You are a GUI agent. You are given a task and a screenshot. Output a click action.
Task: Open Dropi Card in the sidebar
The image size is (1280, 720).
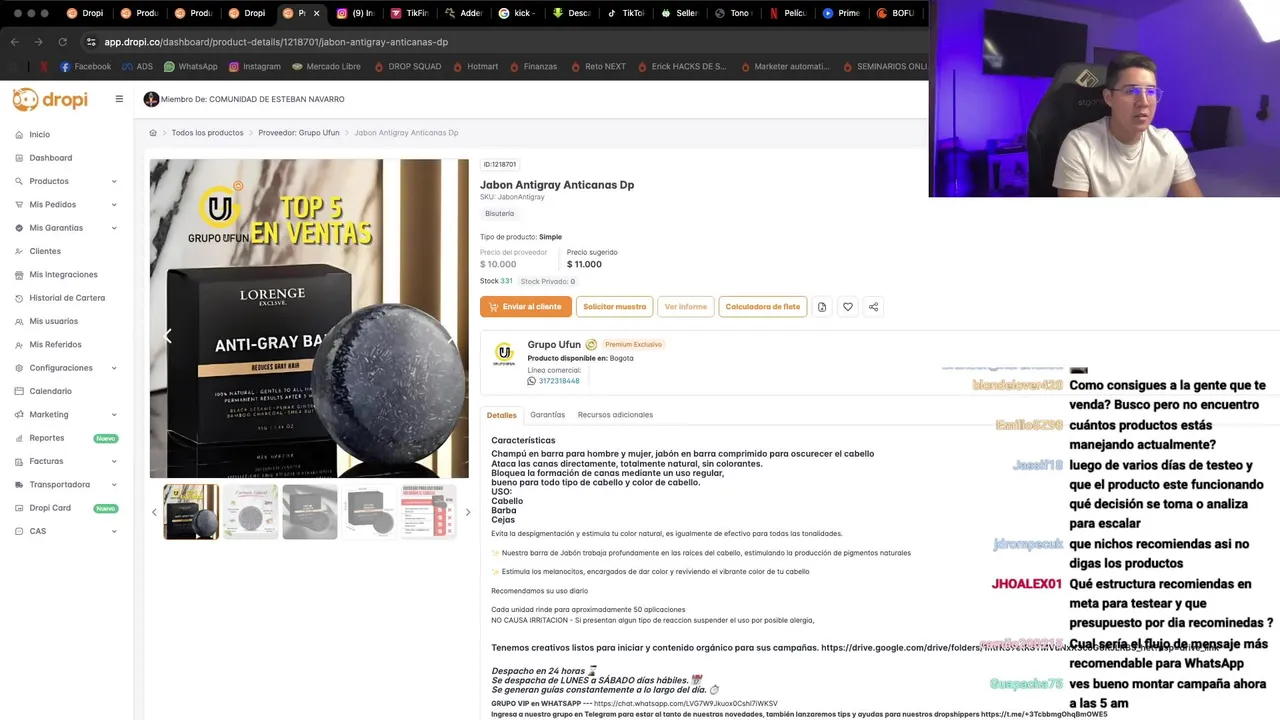coord(50,508)
